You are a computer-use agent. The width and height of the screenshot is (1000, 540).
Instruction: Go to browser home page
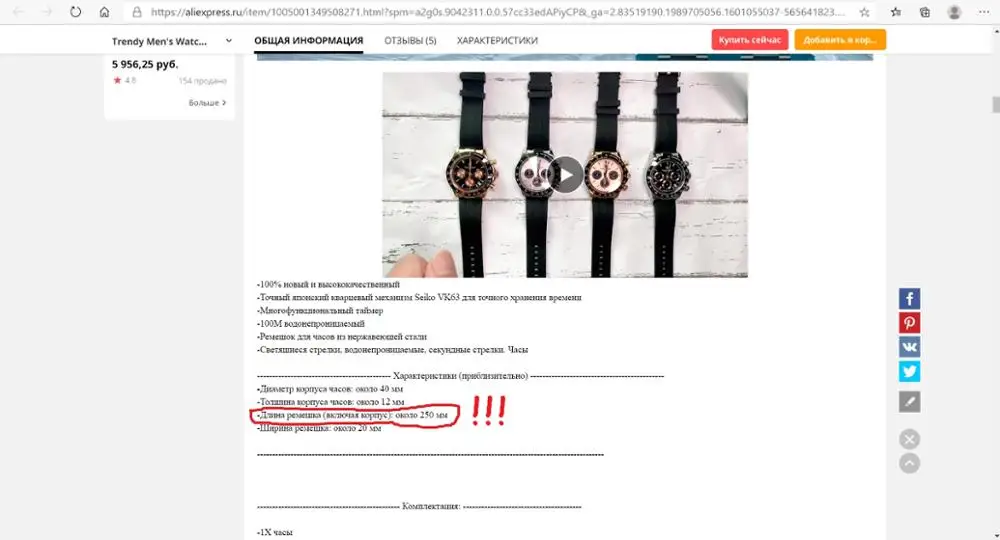point(104,12)
